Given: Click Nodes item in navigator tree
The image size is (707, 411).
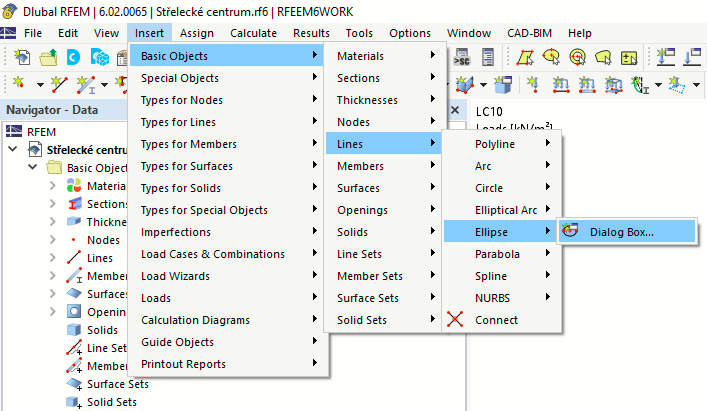Looking at the screenshot, I should [103, 240].
